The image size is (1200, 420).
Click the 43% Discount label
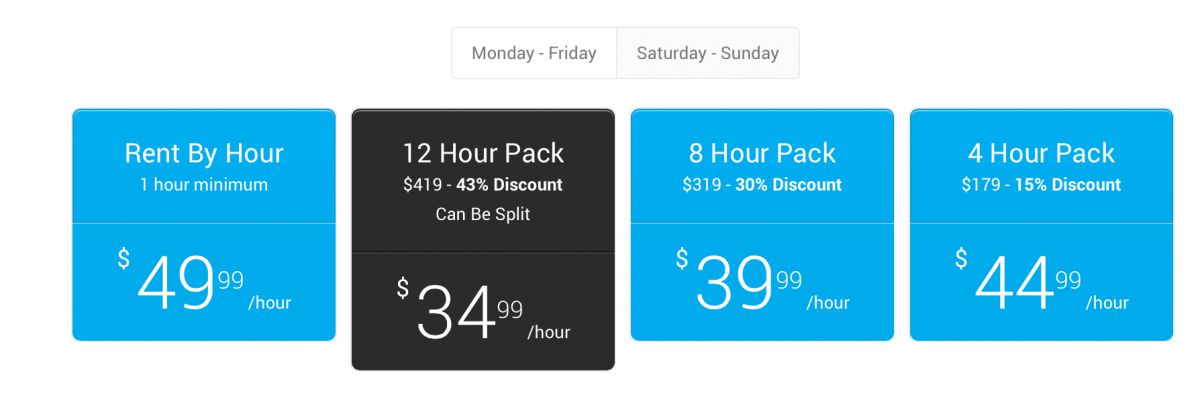509,185
